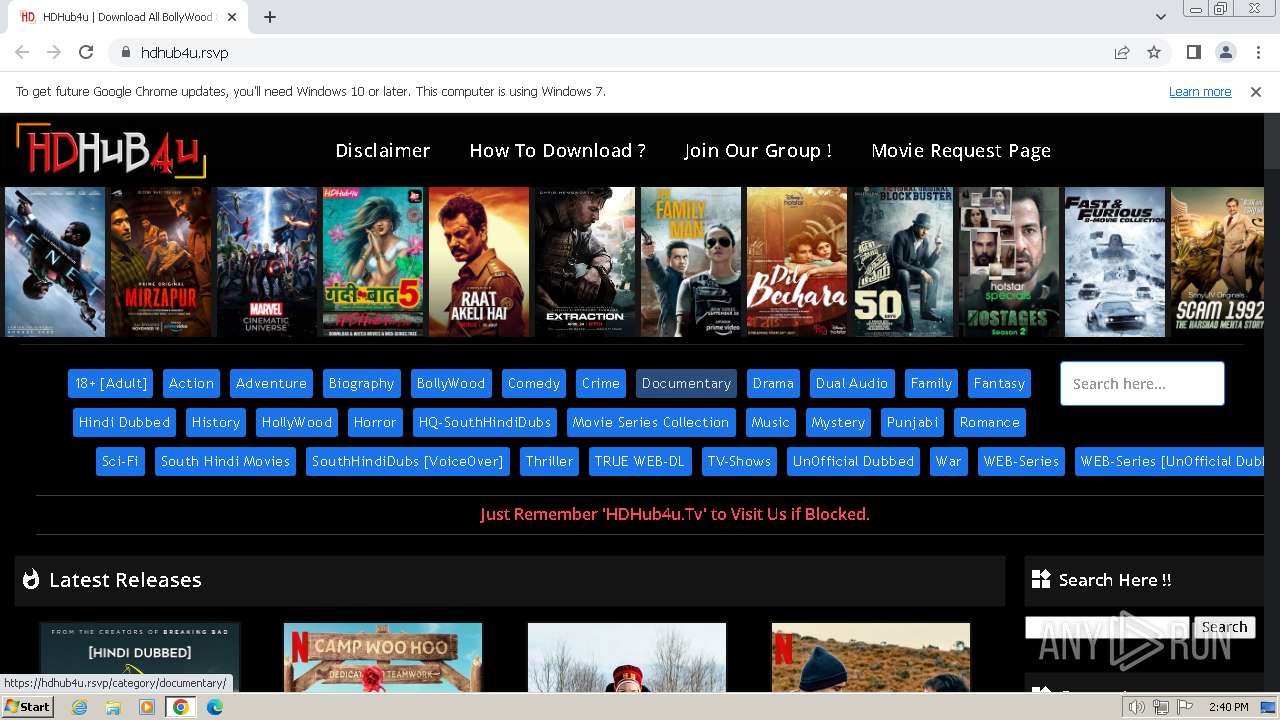Click the sidebar Search button
This screenshot has height=720, width=1280.
click(1224, 627)
